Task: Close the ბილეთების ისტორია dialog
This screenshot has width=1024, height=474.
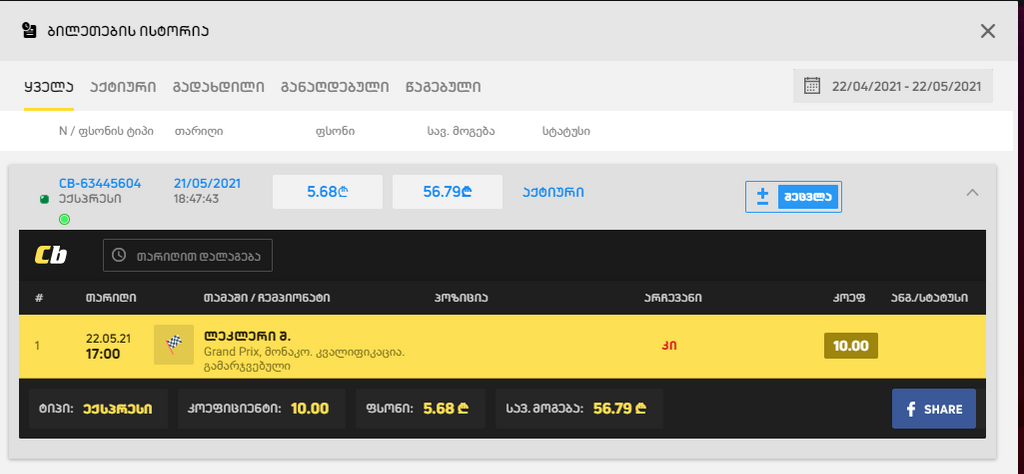Action: point(987,31)
